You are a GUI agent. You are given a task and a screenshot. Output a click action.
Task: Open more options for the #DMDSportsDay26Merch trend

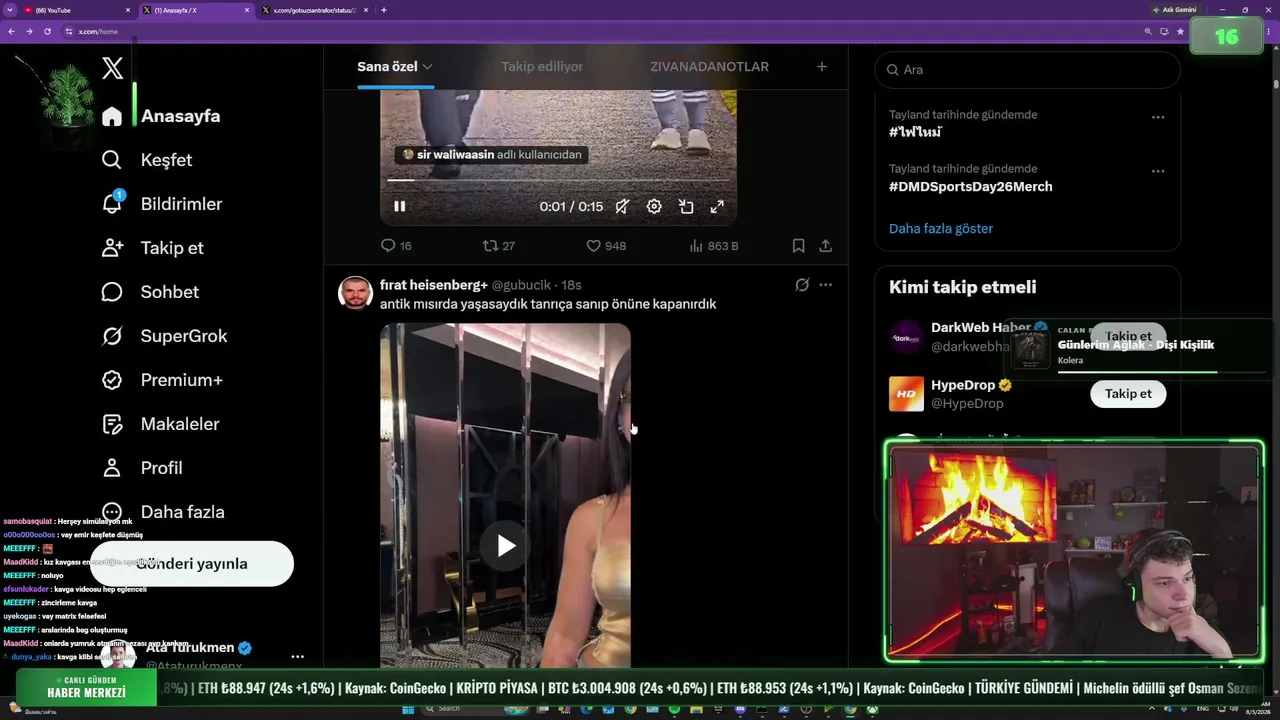click(x=1158, y=171)
